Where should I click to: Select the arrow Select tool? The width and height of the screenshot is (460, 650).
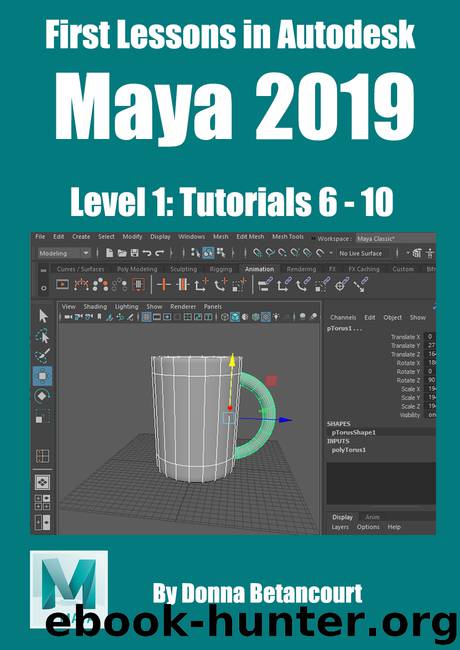43,316
